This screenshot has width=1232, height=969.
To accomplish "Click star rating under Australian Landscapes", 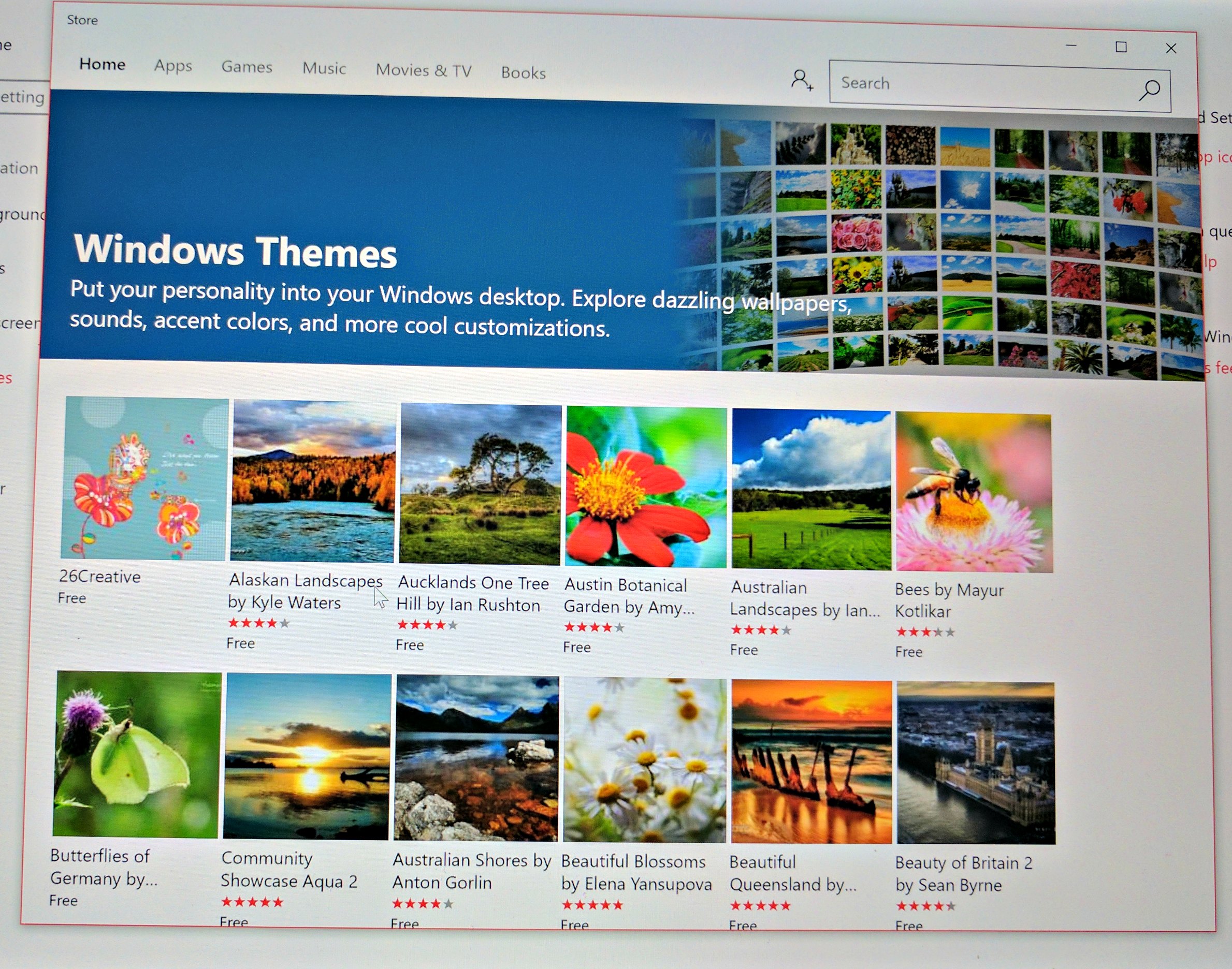I will click(761, 630).
